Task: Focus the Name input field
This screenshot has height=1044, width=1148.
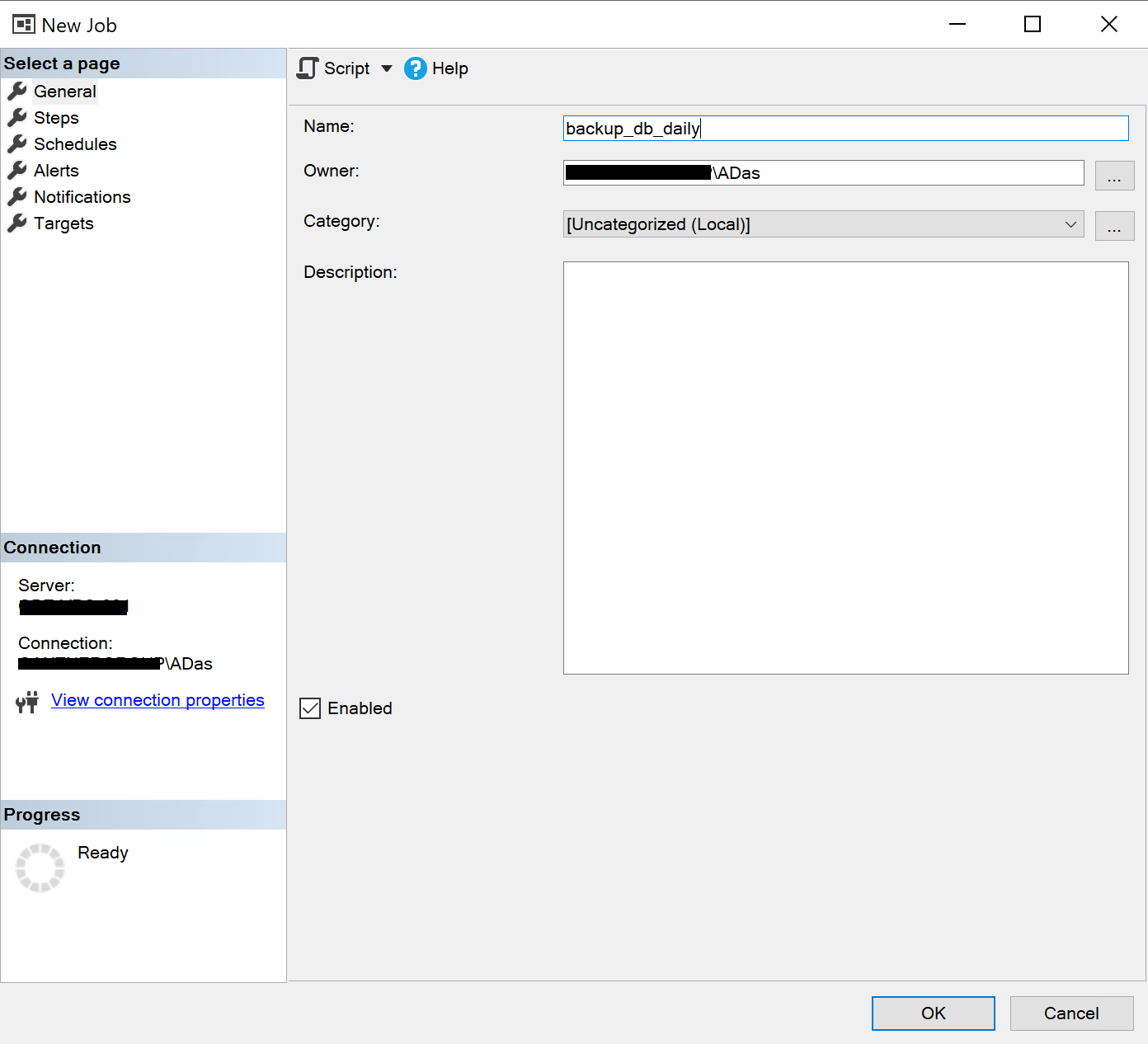Action: pyautogui.click(x=845, y=128)
